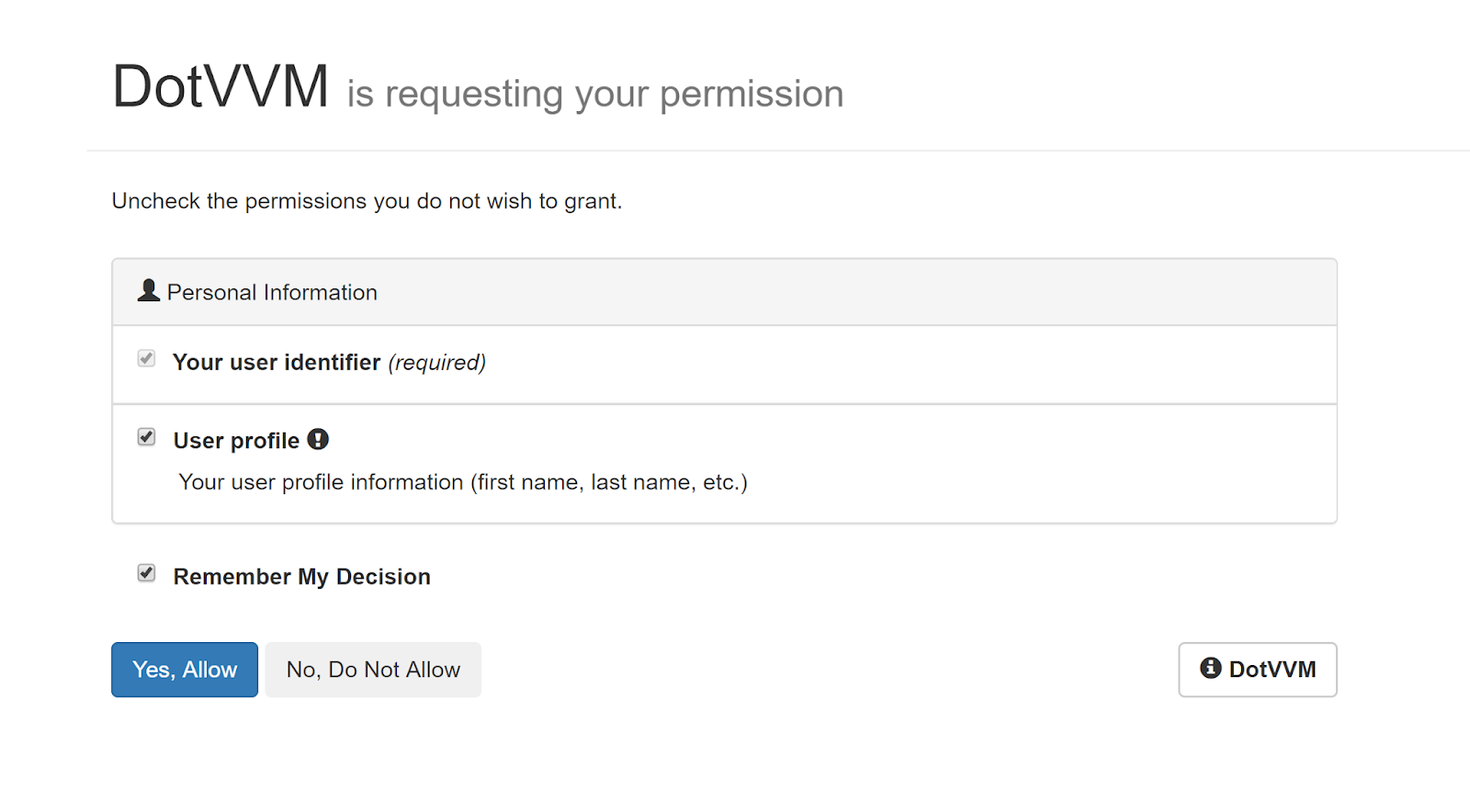Click the info icon inside DotVVM button
This screenshot has width=1470, height=812.
pyautogui.click(x=1210, y=669)
